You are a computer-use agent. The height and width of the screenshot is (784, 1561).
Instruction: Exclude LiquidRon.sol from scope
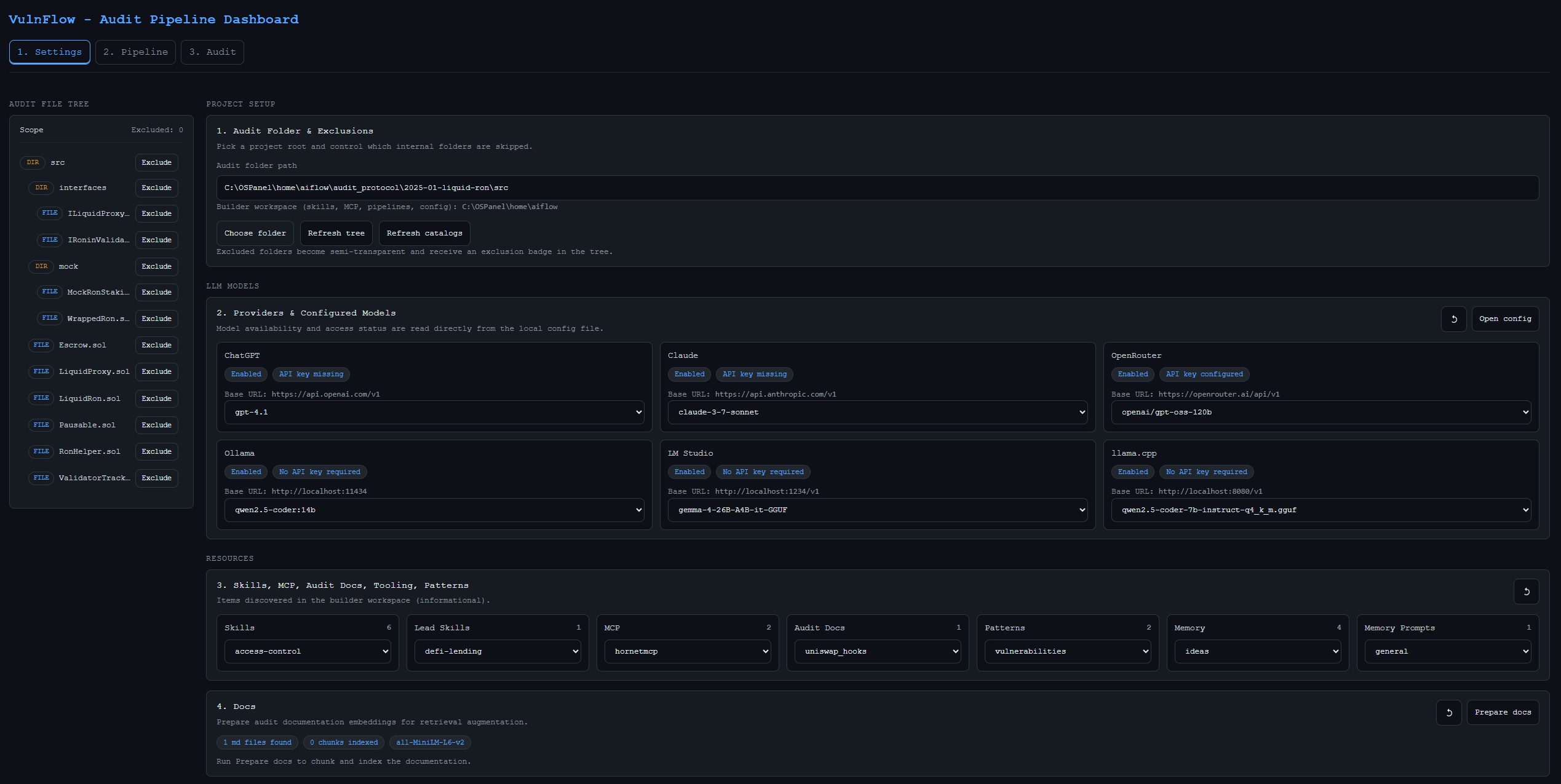click(156, 399)
